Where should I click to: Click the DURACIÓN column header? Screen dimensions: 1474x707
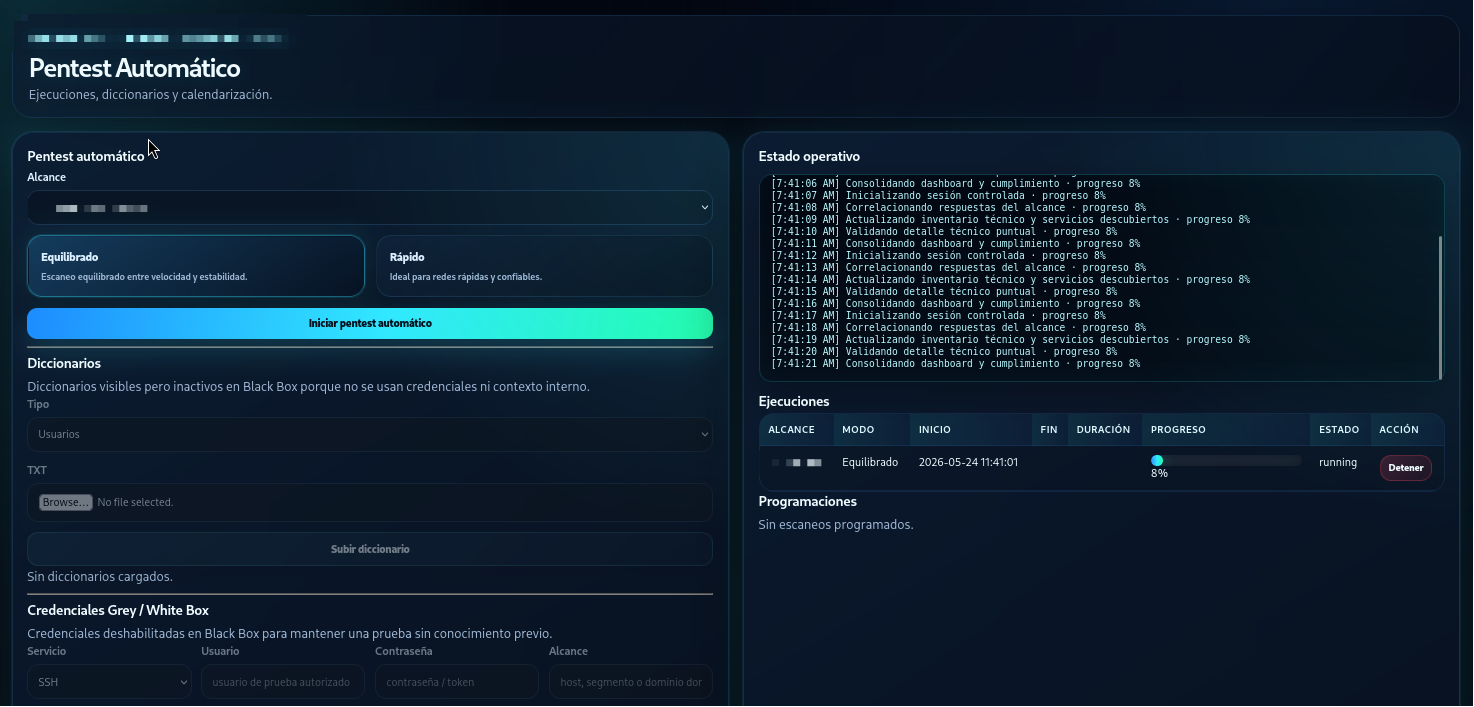pos(1103,430)
